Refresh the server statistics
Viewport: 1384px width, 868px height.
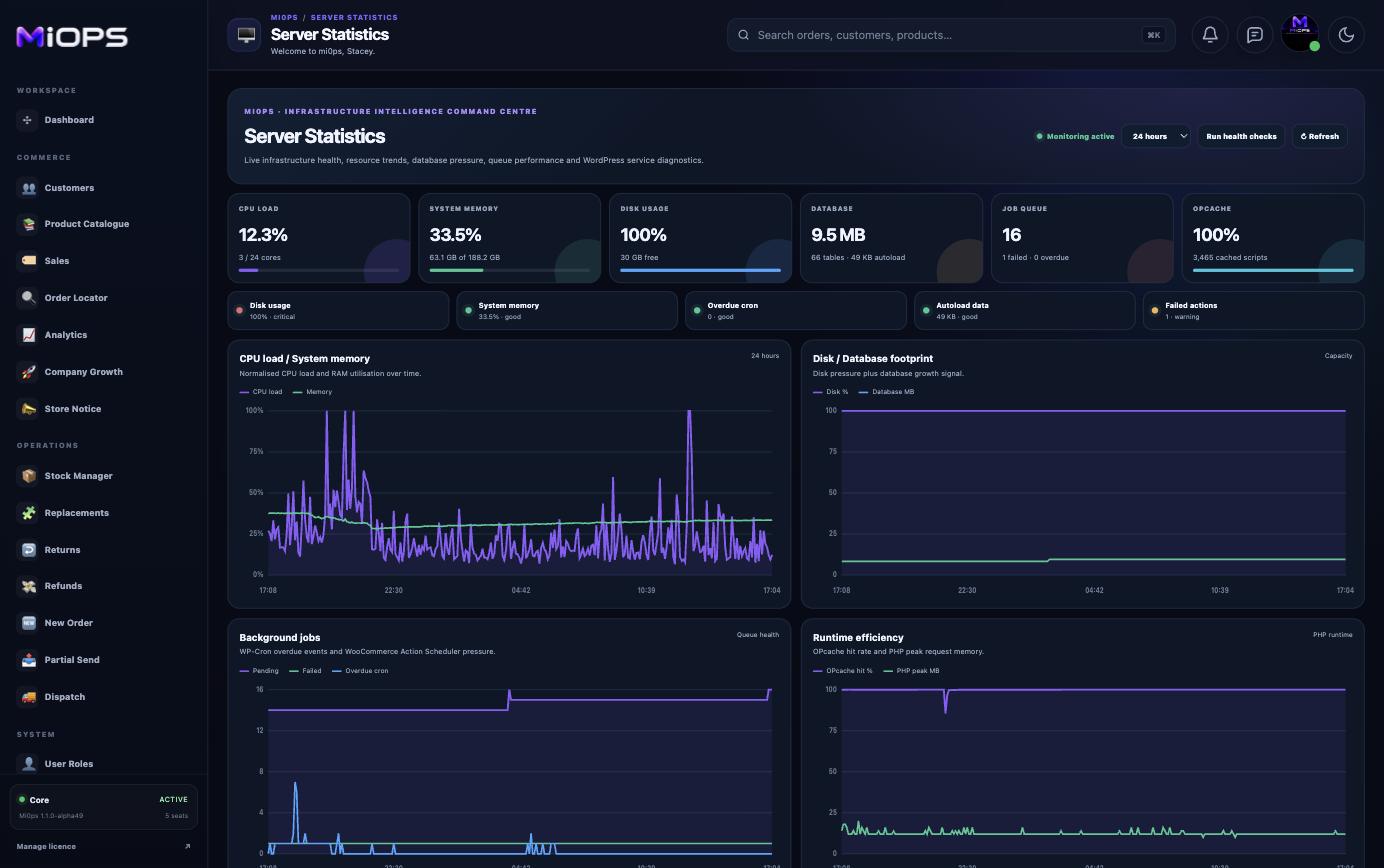1320,136
